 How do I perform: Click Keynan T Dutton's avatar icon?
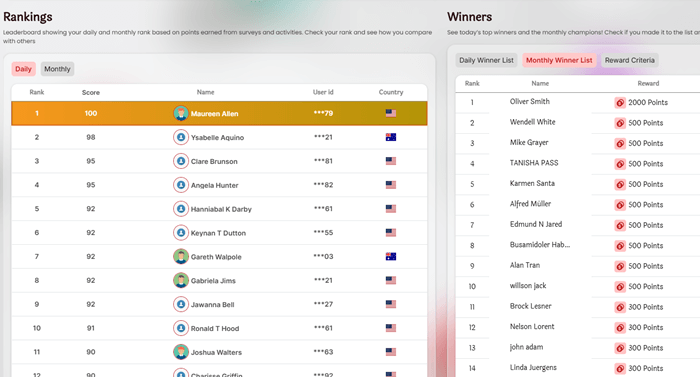point(181,232)
